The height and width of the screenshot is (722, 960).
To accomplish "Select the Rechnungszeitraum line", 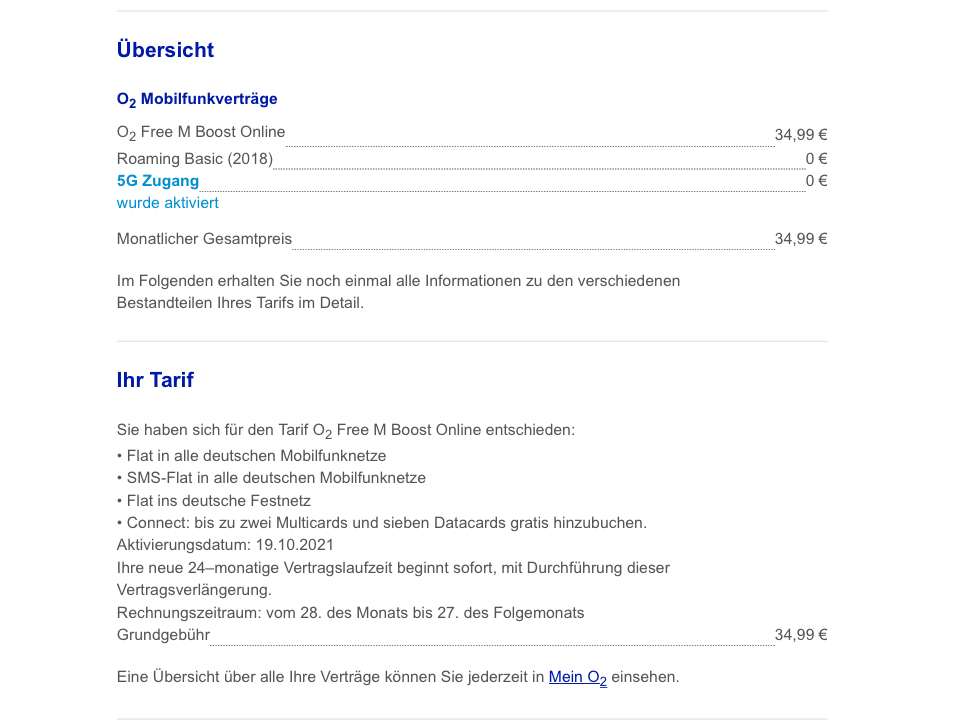I will (x=351, y=613).
